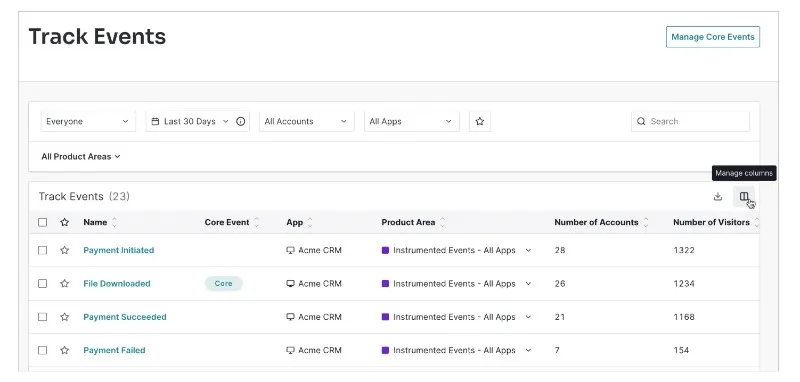This screenshot has width=800, height=382.
Task: Click visitors value 1322
Action: point(684,250)
